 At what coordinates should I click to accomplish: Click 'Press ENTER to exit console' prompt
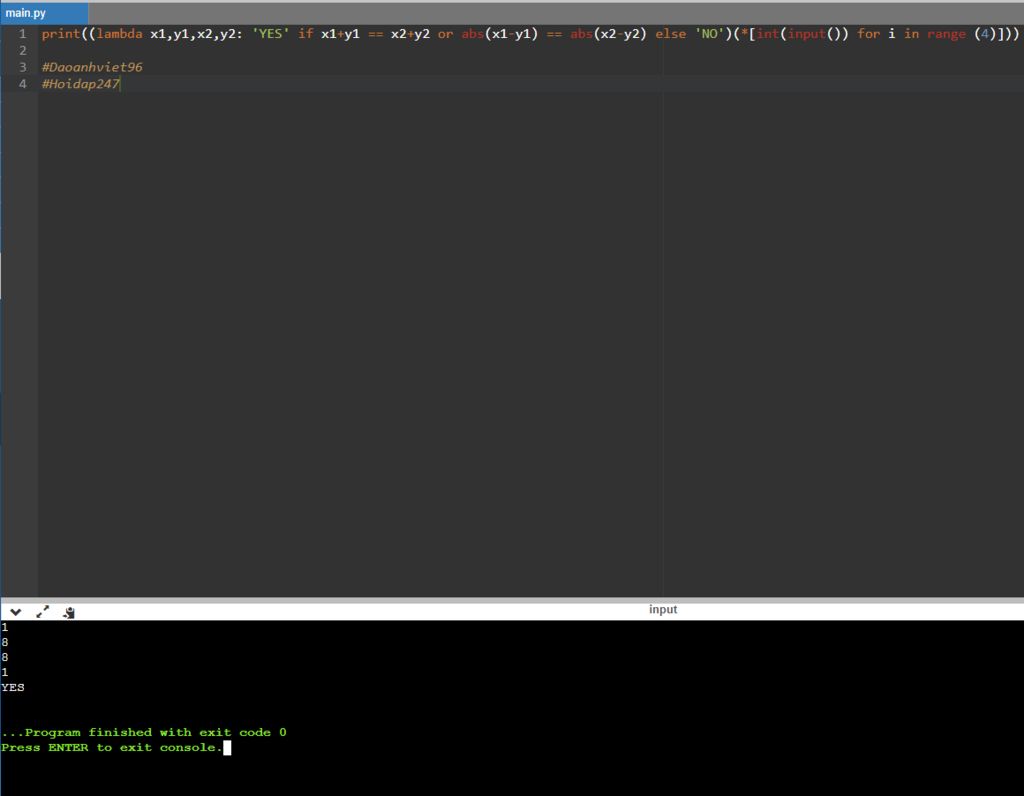pos(112,748)
